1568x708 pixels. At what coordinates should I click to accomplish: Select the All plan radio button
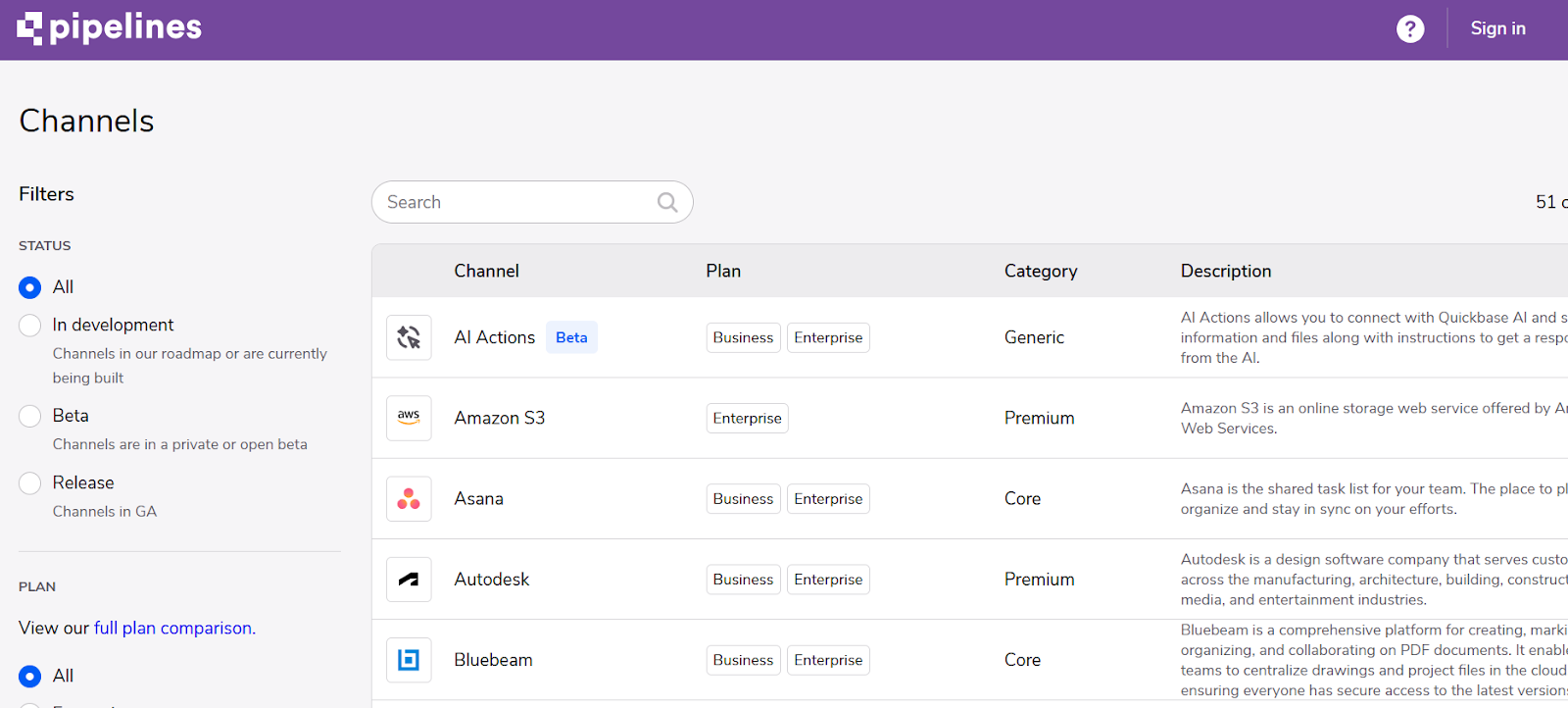click(x=30, y=677)
